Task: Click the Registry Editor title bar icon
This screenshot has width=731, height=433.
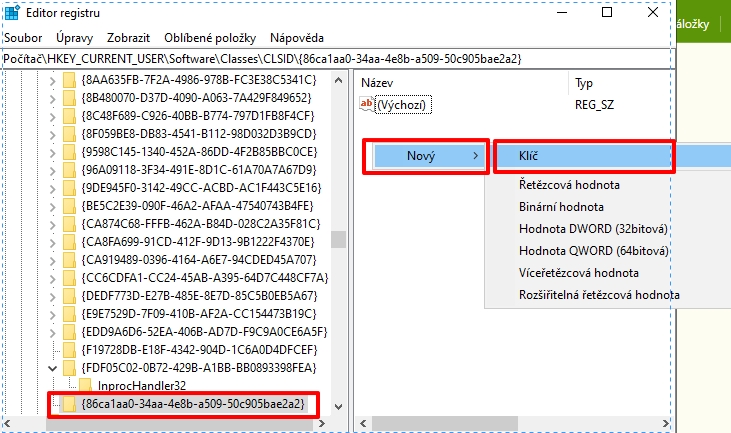Action: coord(12,13)
